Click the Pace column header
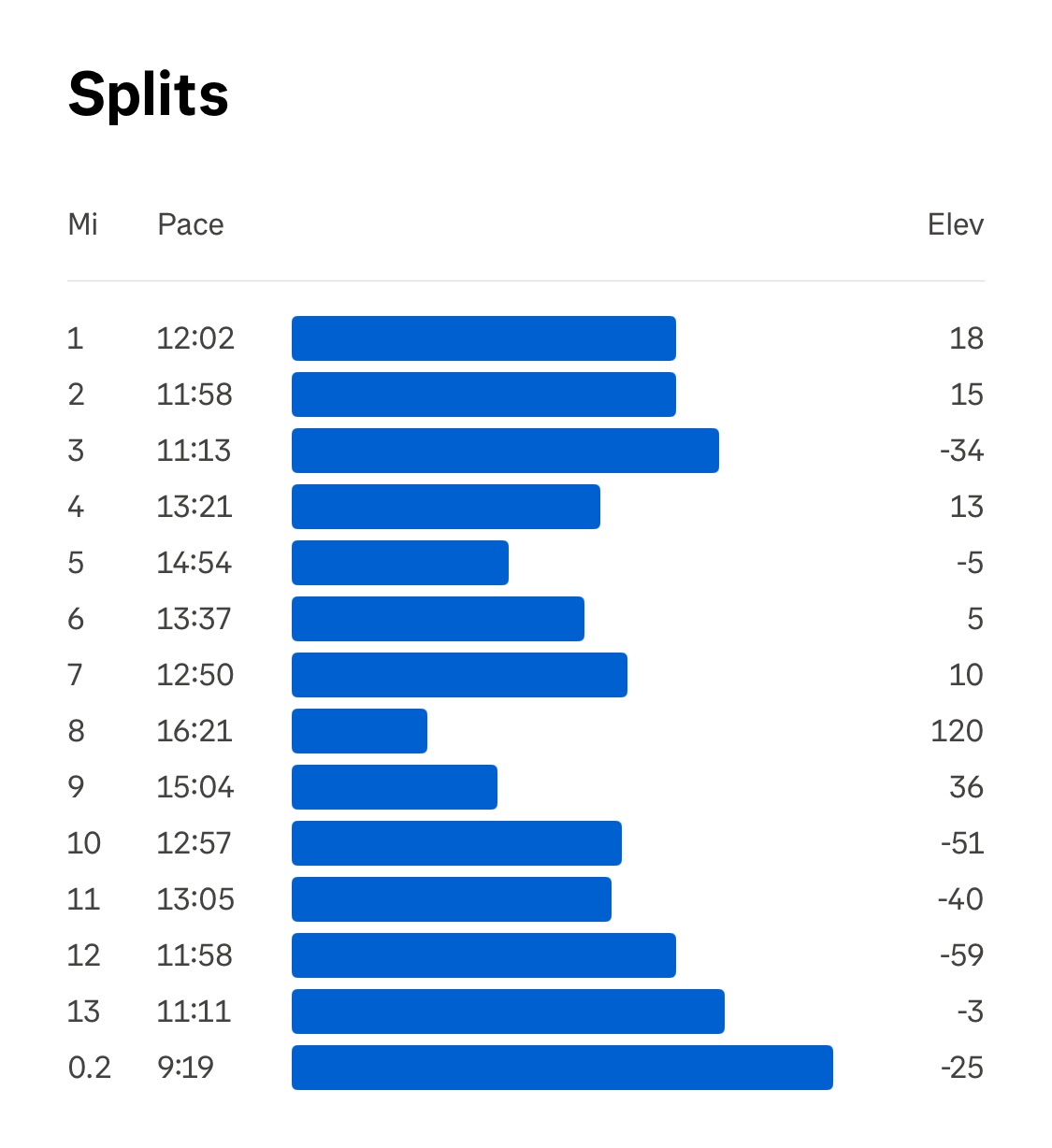Viewport: 1052px width, 1148px height. coord(191,224)
